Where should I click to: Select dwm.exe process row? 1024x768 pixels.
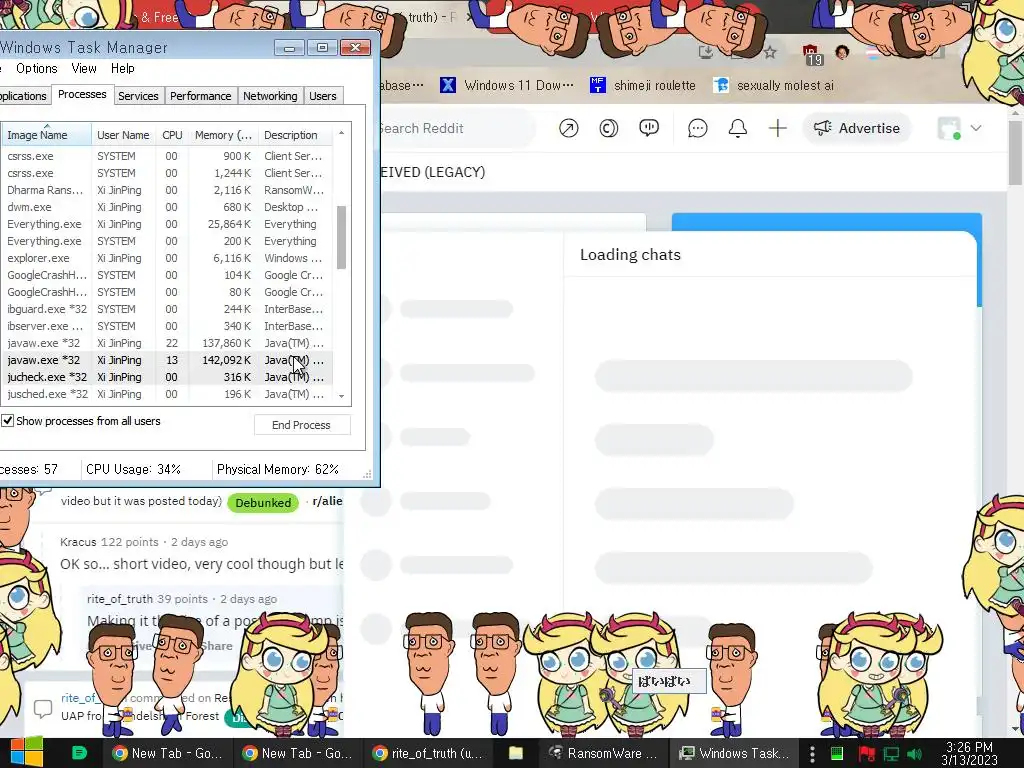click(167, 207)
